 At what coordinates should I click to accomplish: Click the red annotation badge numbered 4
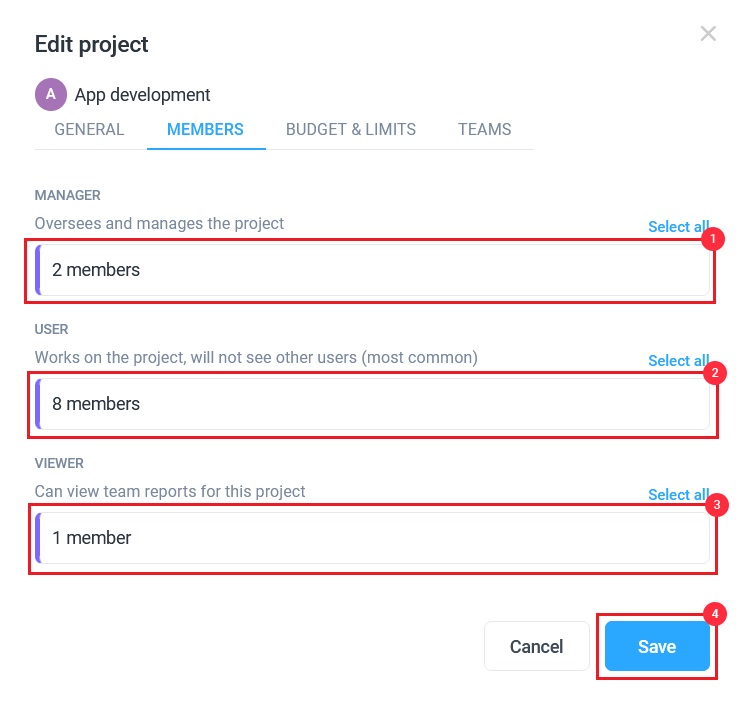click(715, 614)
